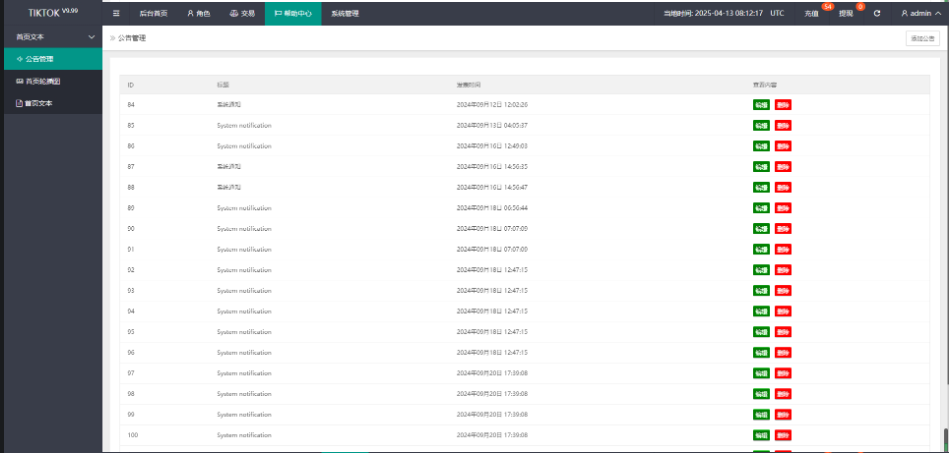Screen dimensions: 949x453
Task: Edit announcement ID 94
Action: tap(761, 311)
